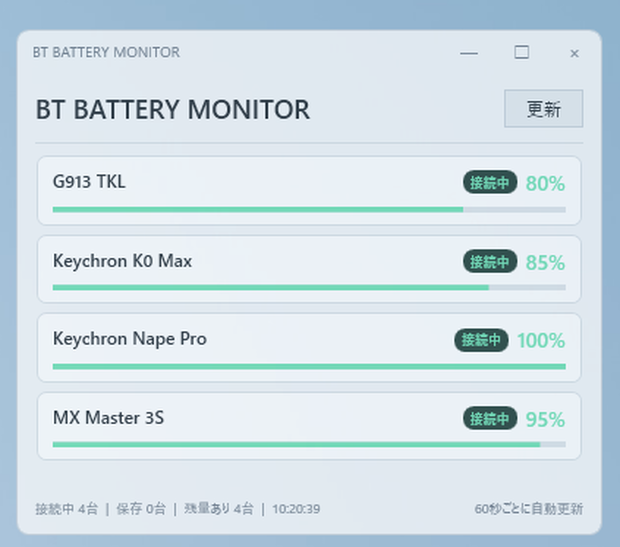This screenshot has width=620, height=547.
Task: Click the 接続中 badge for Keychron K0 Max
Action: [x=490, y=261]
